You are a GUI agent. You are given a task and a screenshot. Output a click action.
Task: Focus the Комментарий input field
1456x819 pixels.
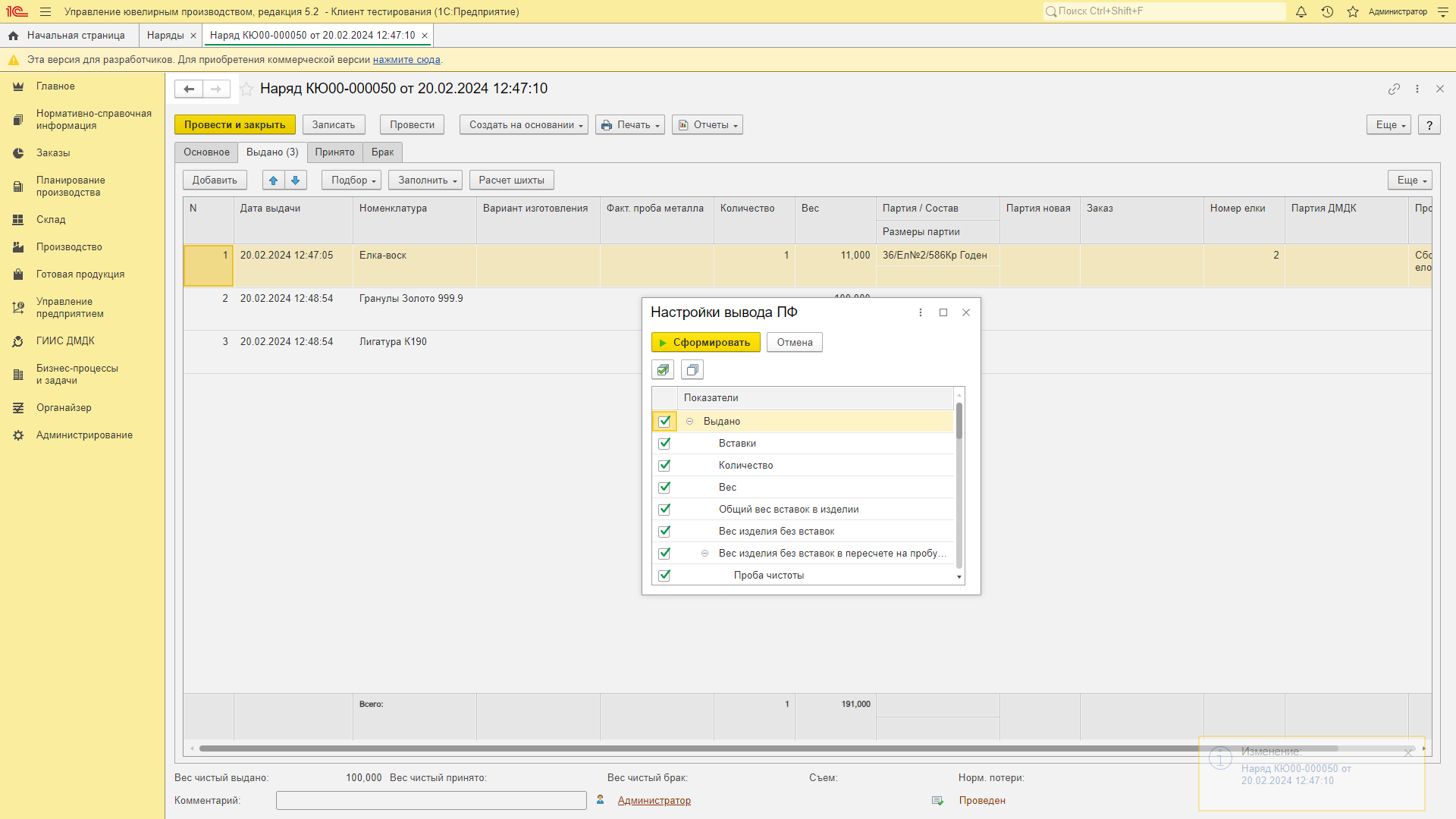431,801
